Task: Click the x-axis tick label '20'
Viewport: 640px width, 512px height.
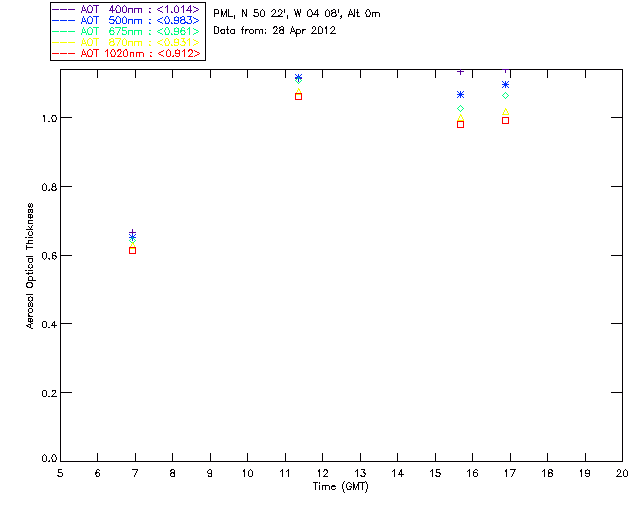Action: pos(622,473)
